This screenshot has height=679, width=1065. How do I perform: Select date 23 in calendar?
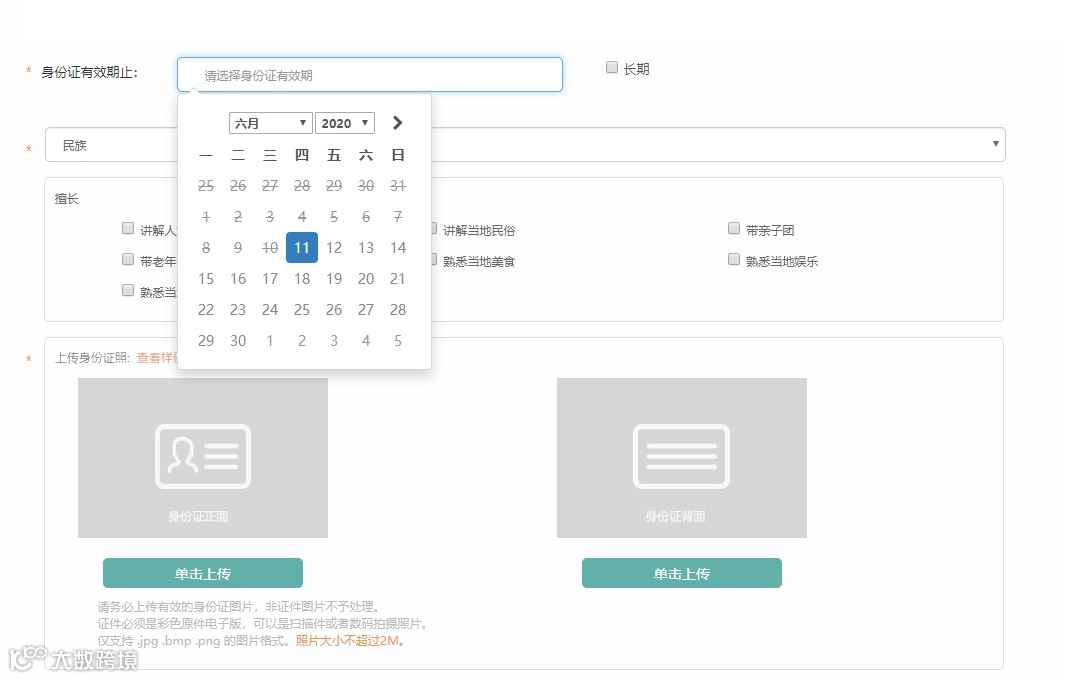click(x=238, y=310)
